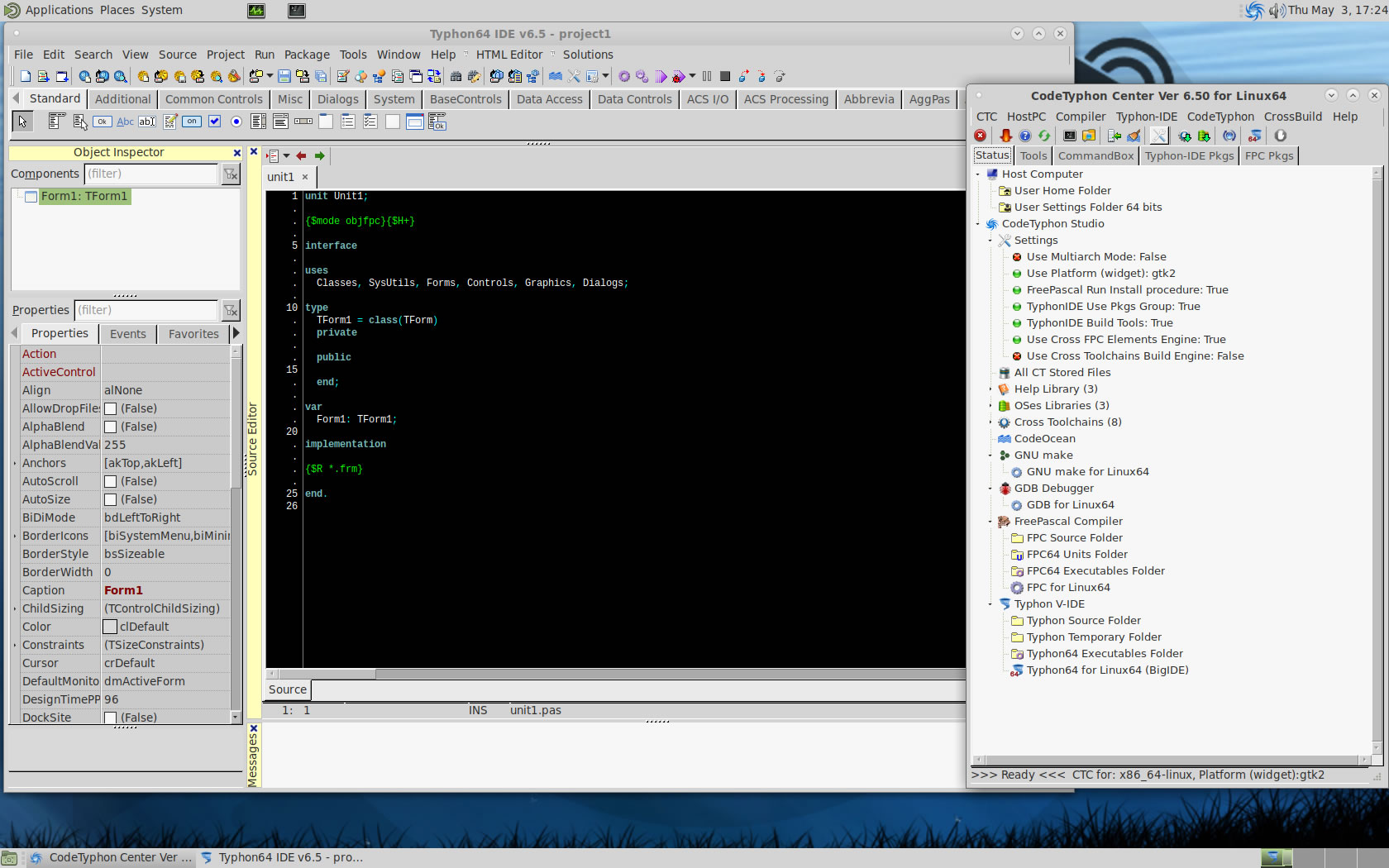Select the TCheckBox component icon
This screenshot has height=868, width=1389.
(x=214, y=122)
